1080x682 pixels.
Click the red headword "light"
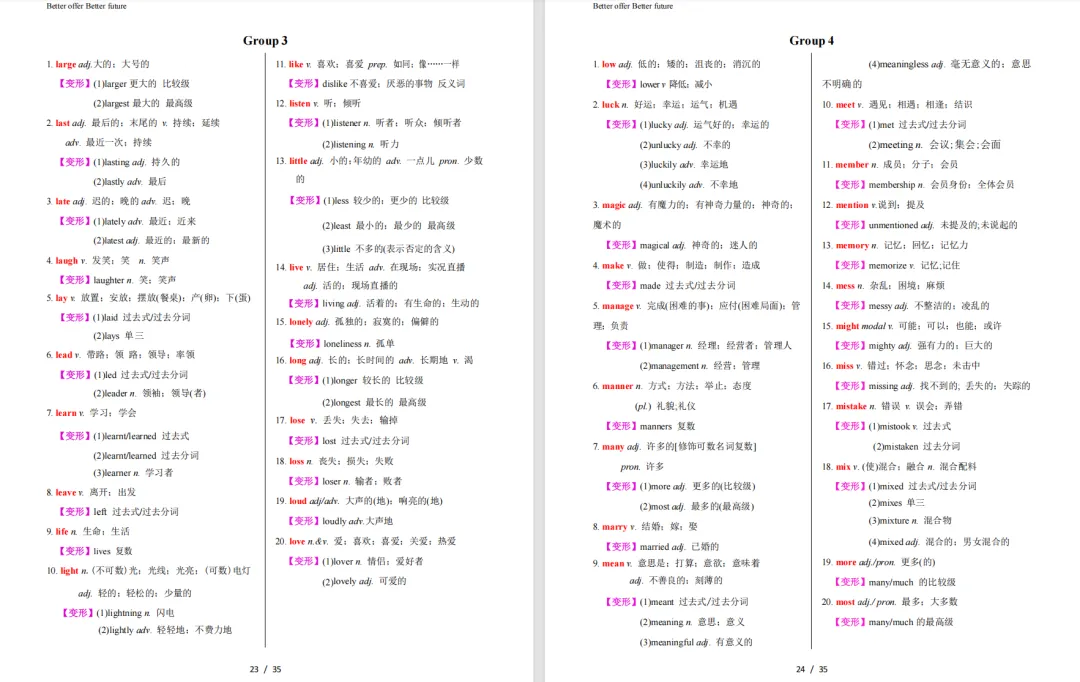70,570
